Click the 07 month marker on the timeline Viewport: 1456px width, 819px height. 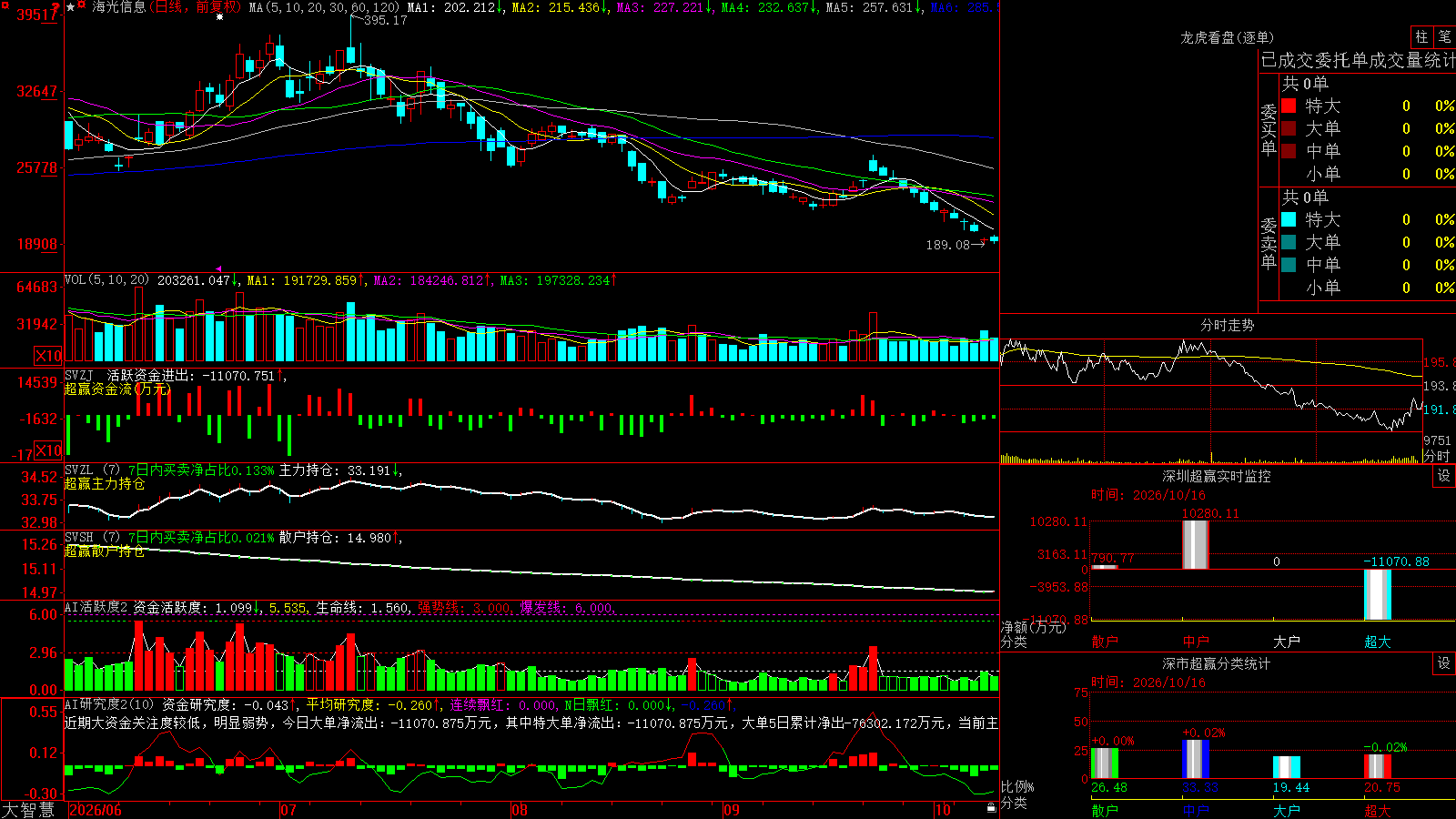288,810
